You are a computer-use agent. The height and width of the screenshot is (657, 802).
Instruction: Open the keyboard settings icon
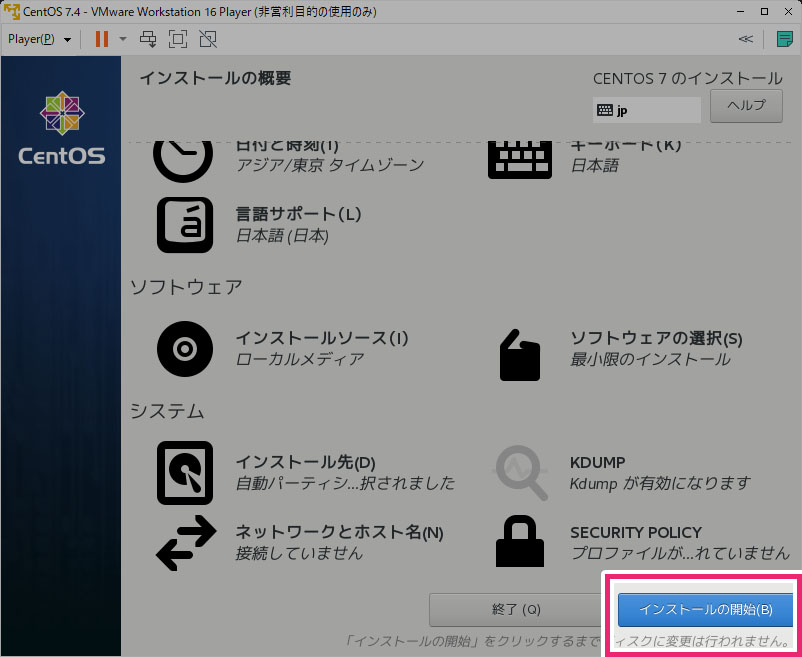(x=520, y=160)
